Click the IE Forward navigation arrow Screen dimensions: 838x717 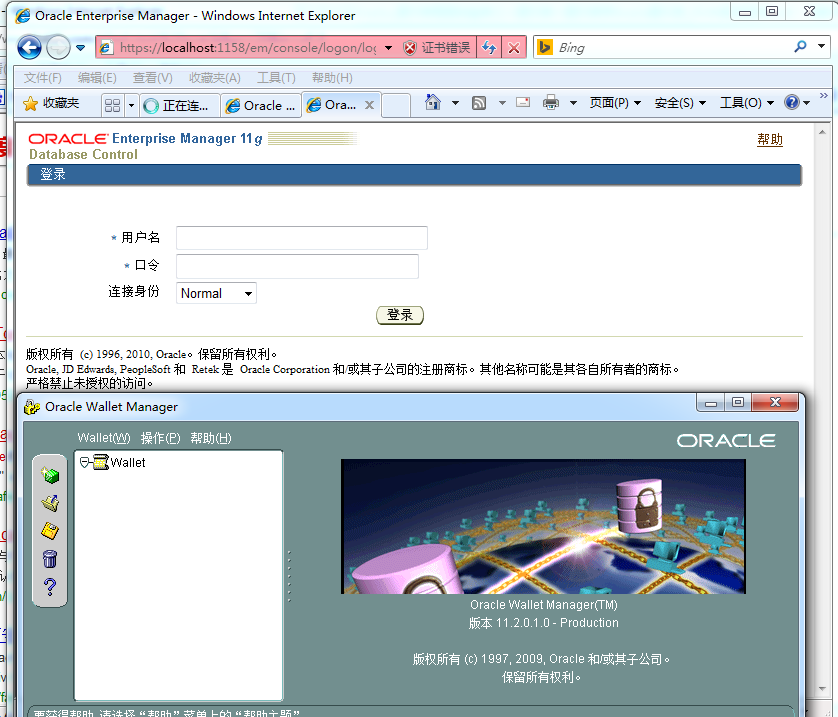tap(58, 48)
